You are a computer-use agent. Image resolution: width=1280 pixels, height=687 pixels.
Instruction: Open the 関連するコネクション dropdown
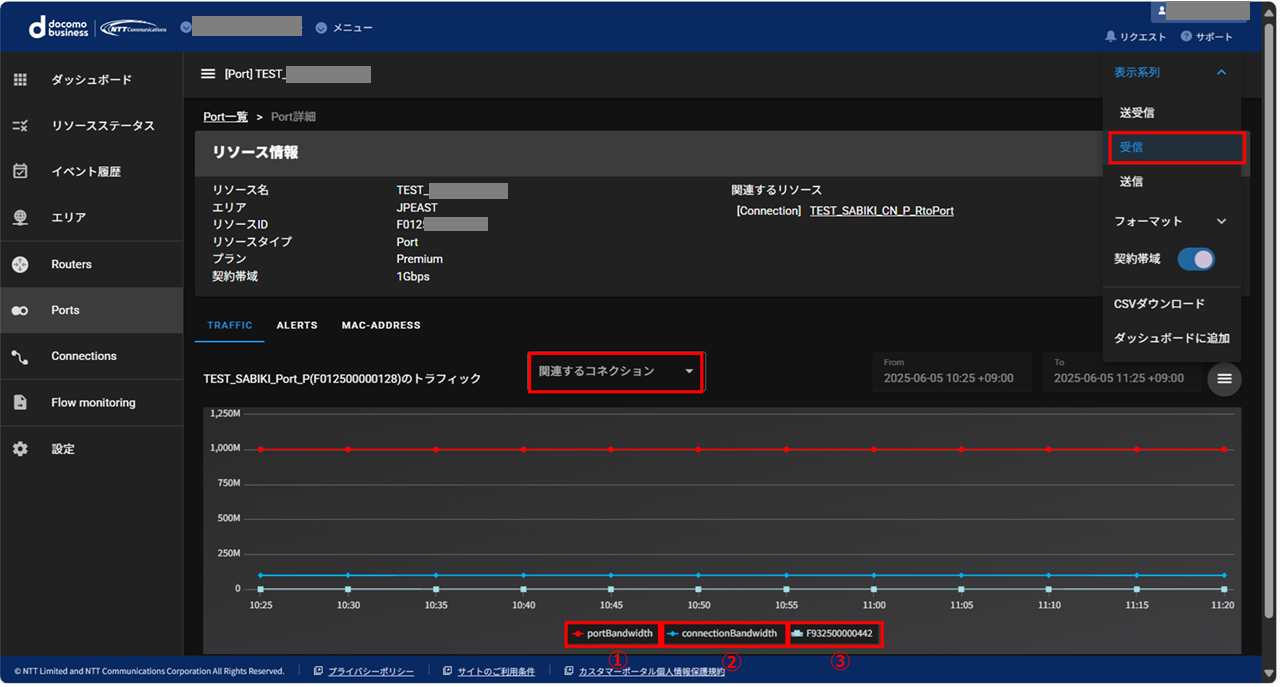click(615, 371)
